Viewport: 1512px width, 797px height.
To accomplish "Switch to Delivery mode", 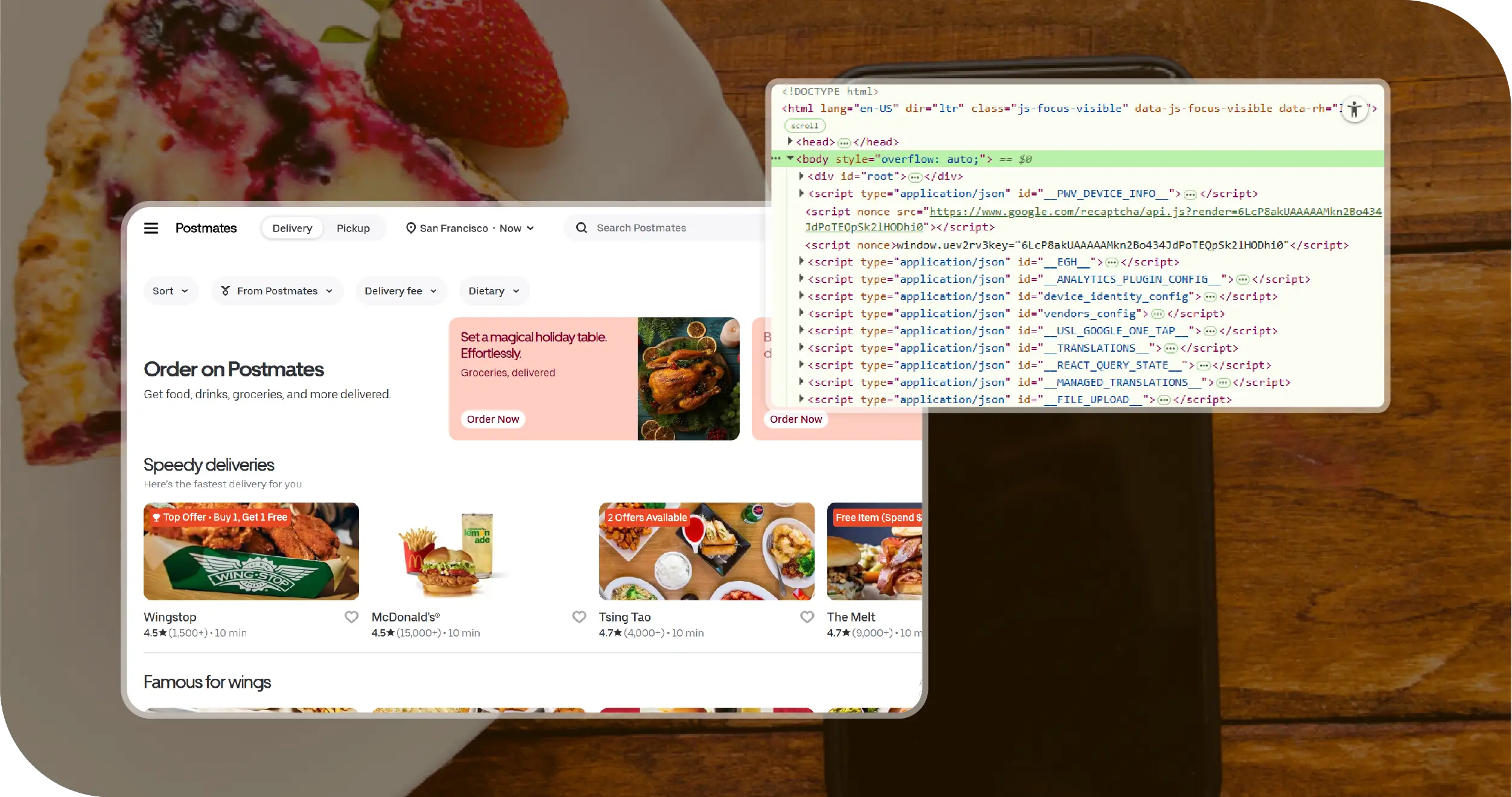I will (292, 228).
